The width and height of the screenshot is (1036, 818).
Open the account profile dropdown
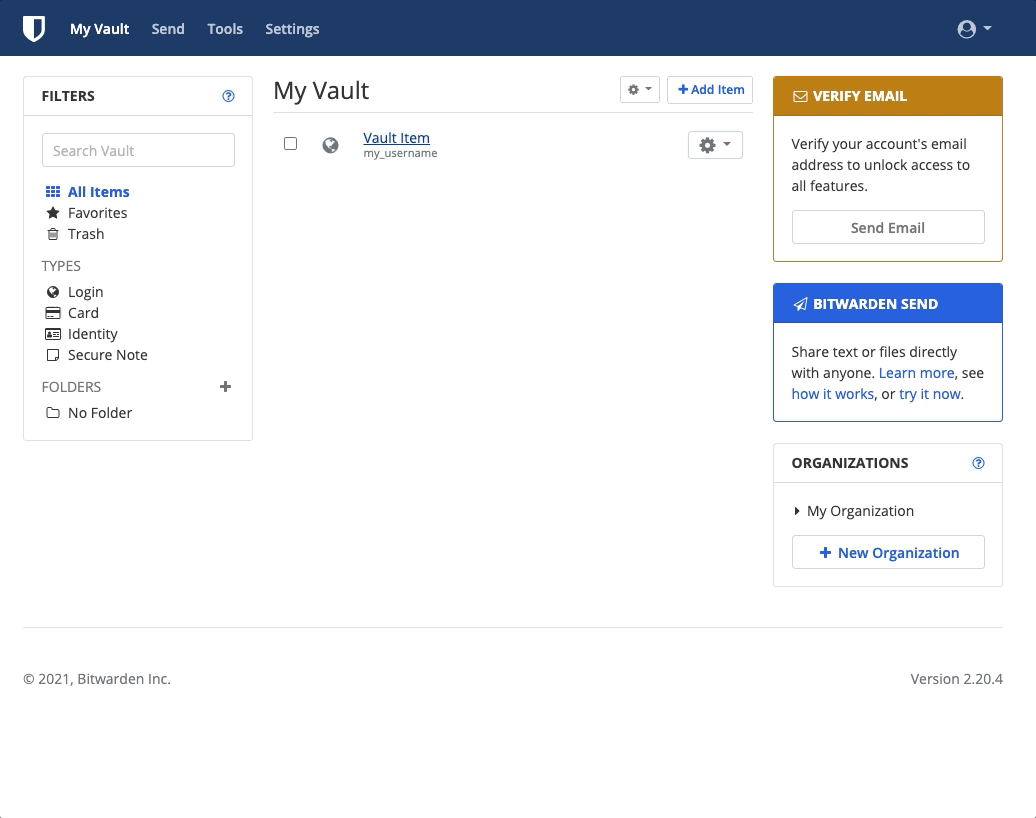(x=974, y=29)
